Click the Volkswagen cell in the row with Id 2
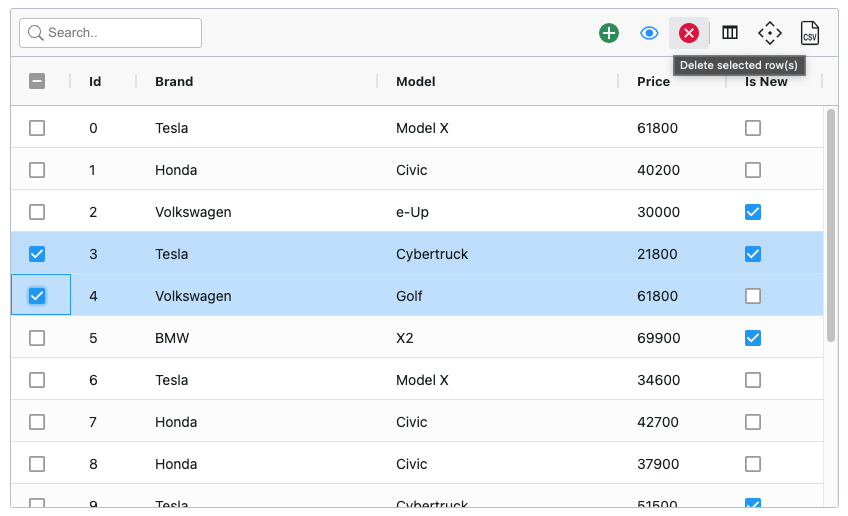 (x=193, y=212)
